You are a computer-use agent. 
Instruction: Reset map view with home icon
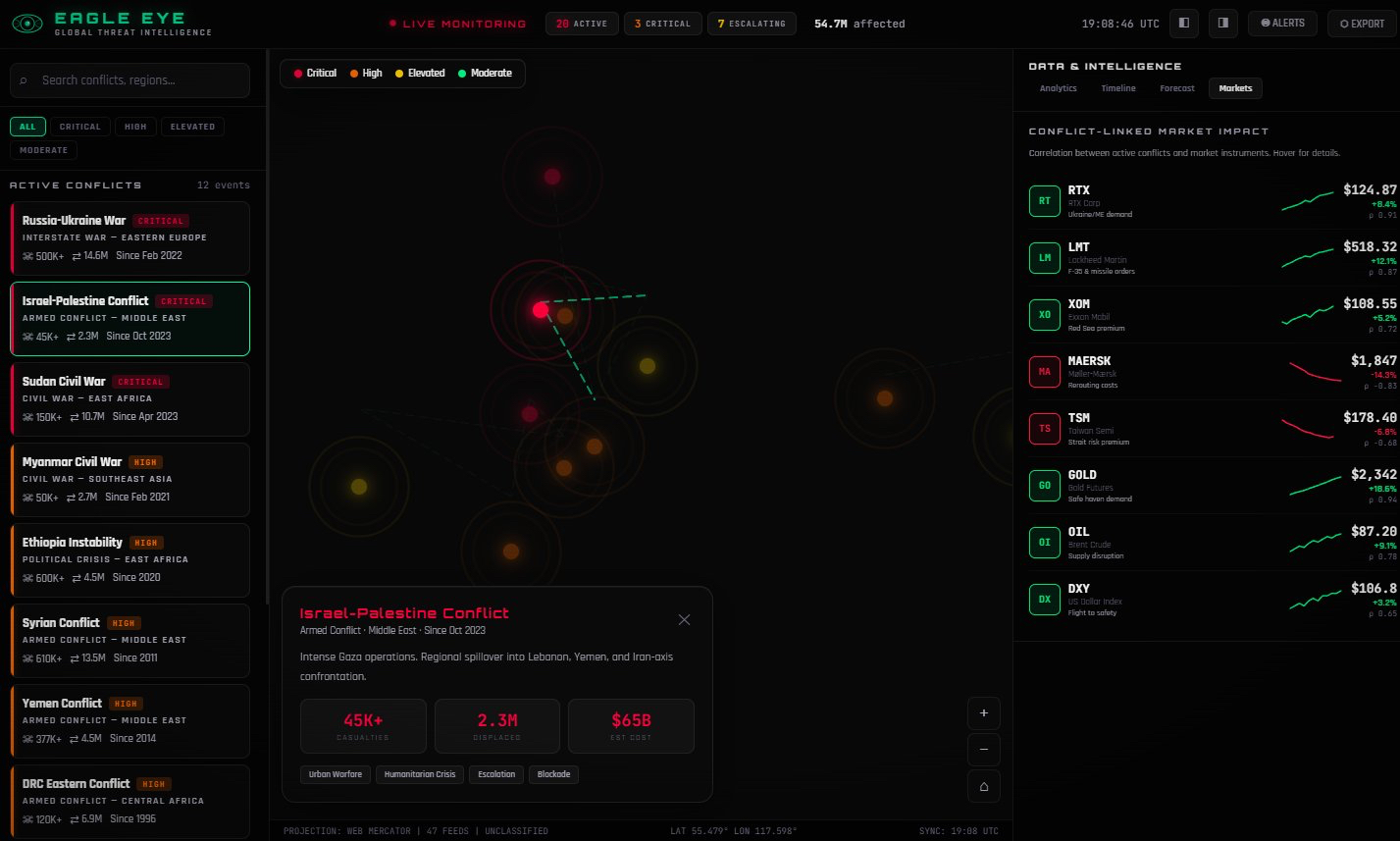[983, 786]
